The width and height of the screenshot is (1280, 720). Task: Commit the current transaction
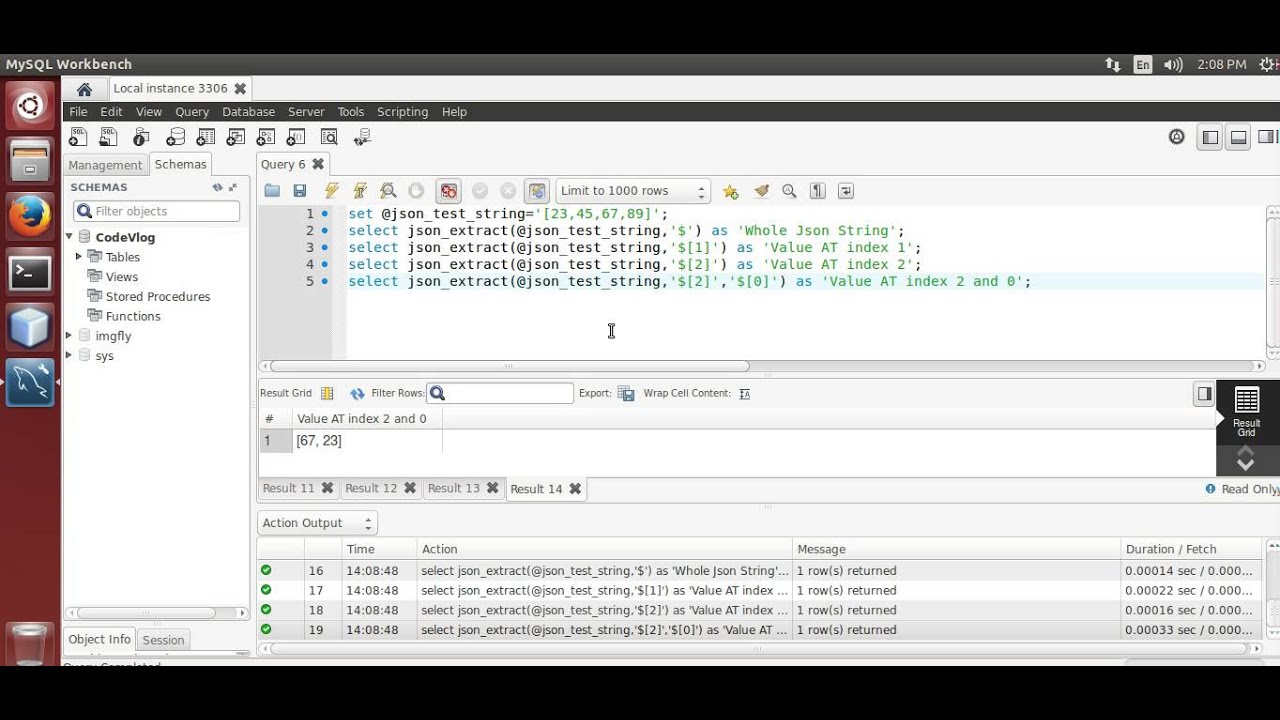click(480, 191)
